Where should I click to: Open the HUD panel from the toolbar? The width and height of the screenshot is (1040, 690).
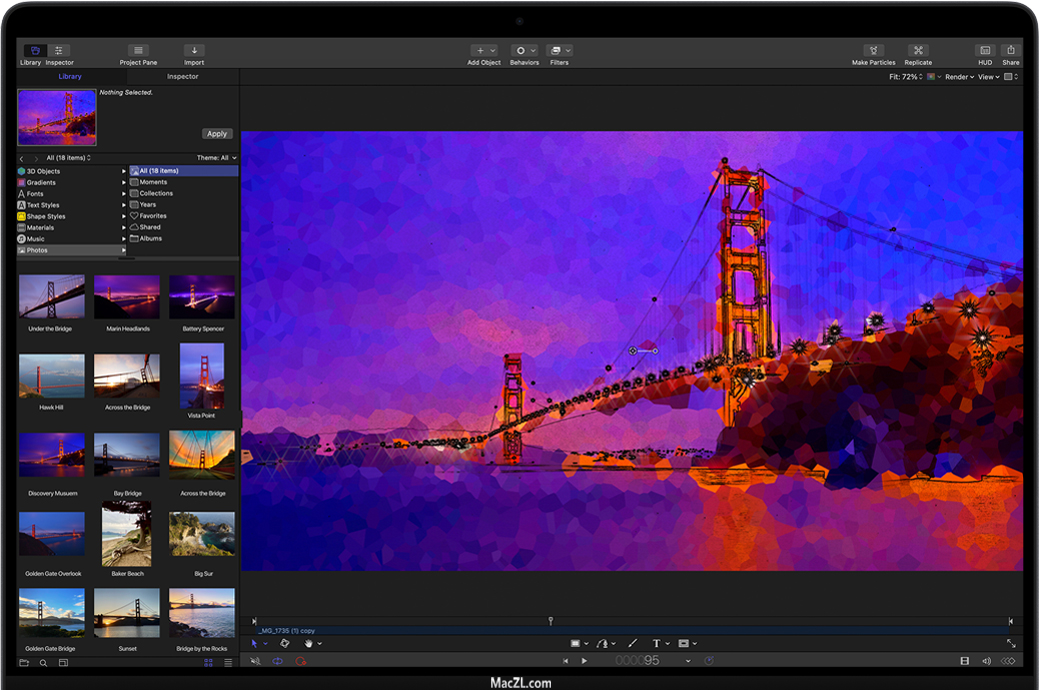pos(985,51)
